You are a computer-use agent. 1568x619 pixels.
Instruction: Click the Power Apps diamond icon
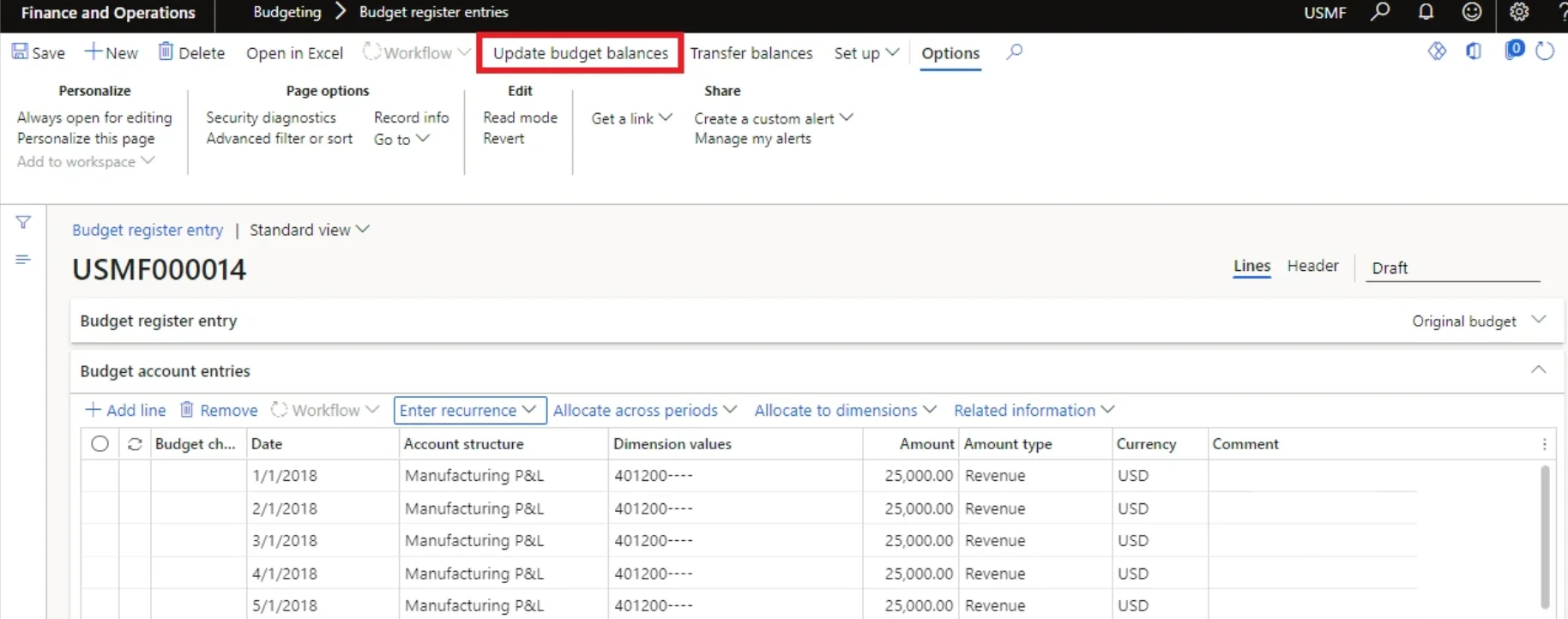point(1437,51)
